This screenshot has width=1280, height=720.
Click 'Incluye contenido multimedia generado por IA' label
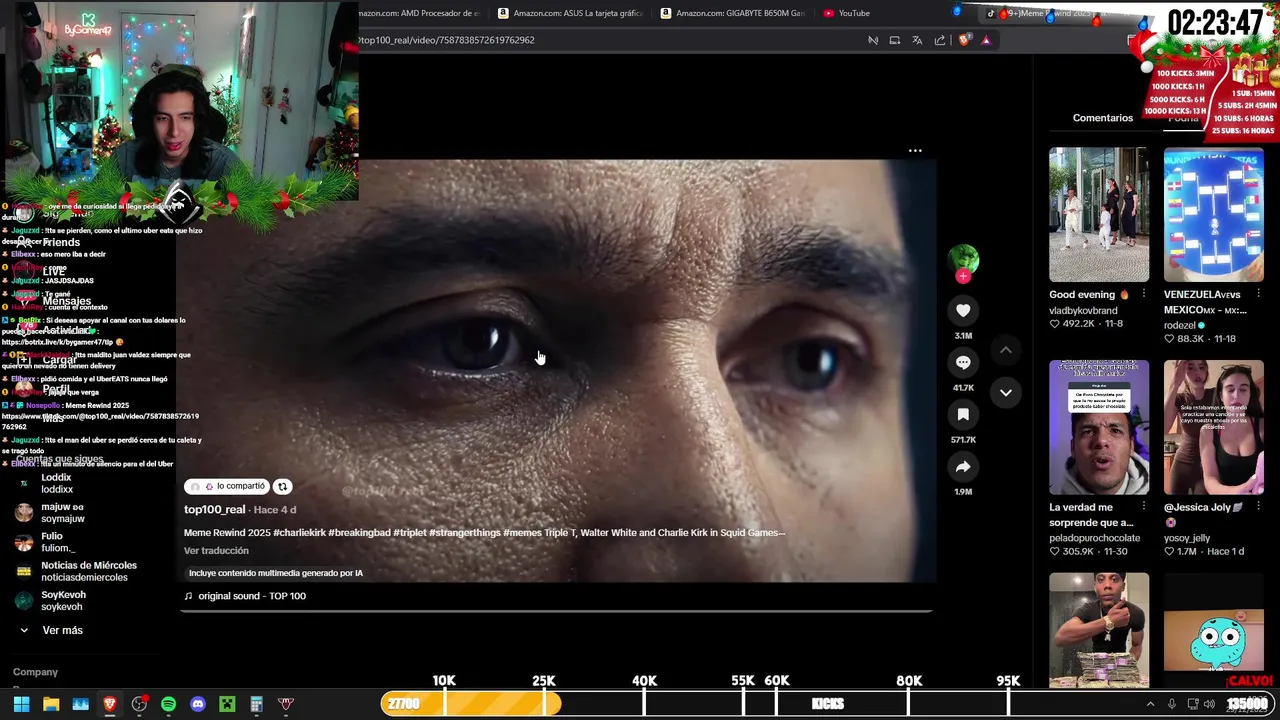[x=276, y=573]
